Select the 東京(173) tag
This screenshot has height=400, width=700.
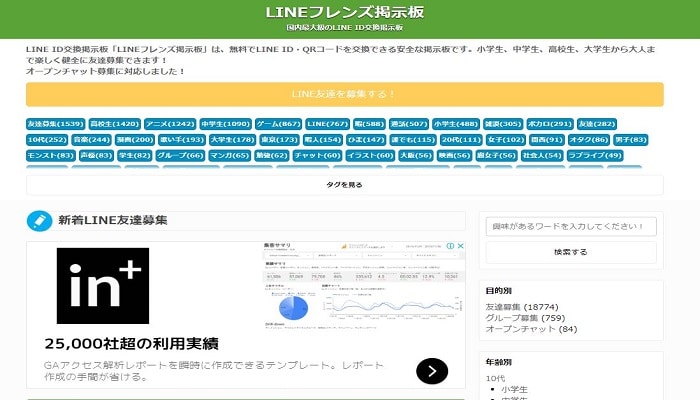pos(279,140)
